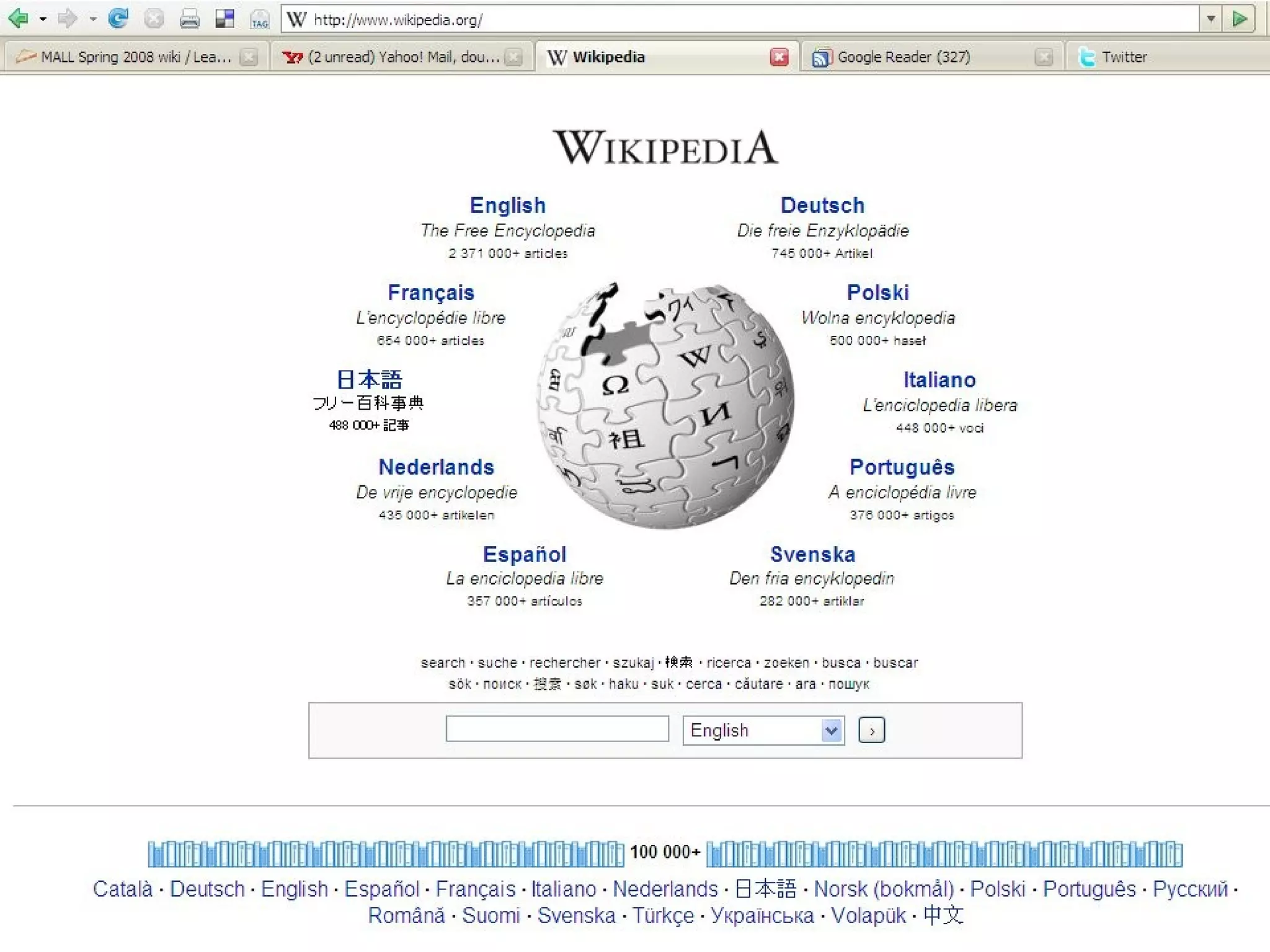Open the Español encyclopedia link

pos(525,554)
